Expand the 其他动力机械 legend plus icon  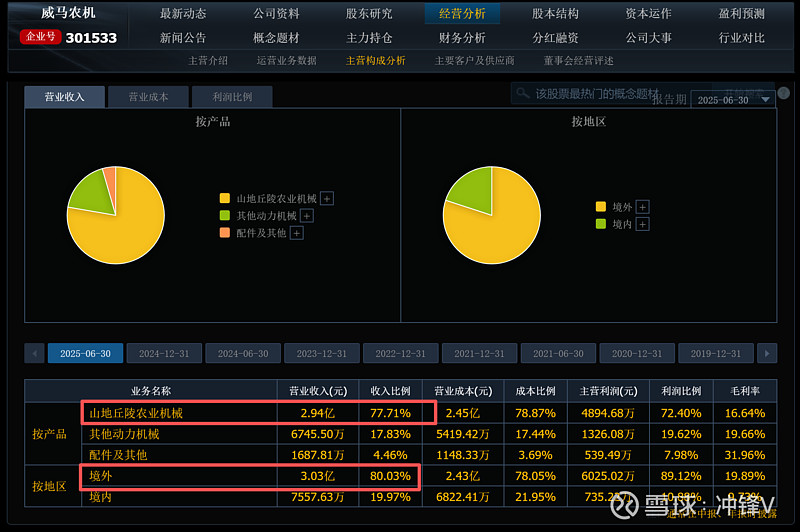point(307,216)
